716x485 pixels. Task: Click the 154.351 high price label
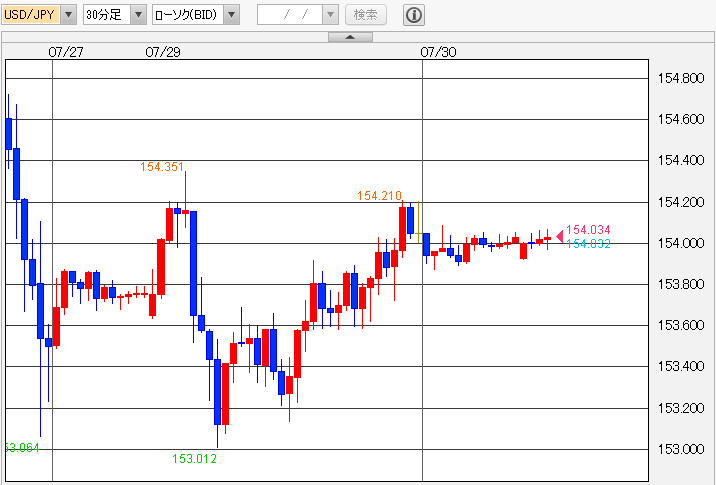[162, 167]
